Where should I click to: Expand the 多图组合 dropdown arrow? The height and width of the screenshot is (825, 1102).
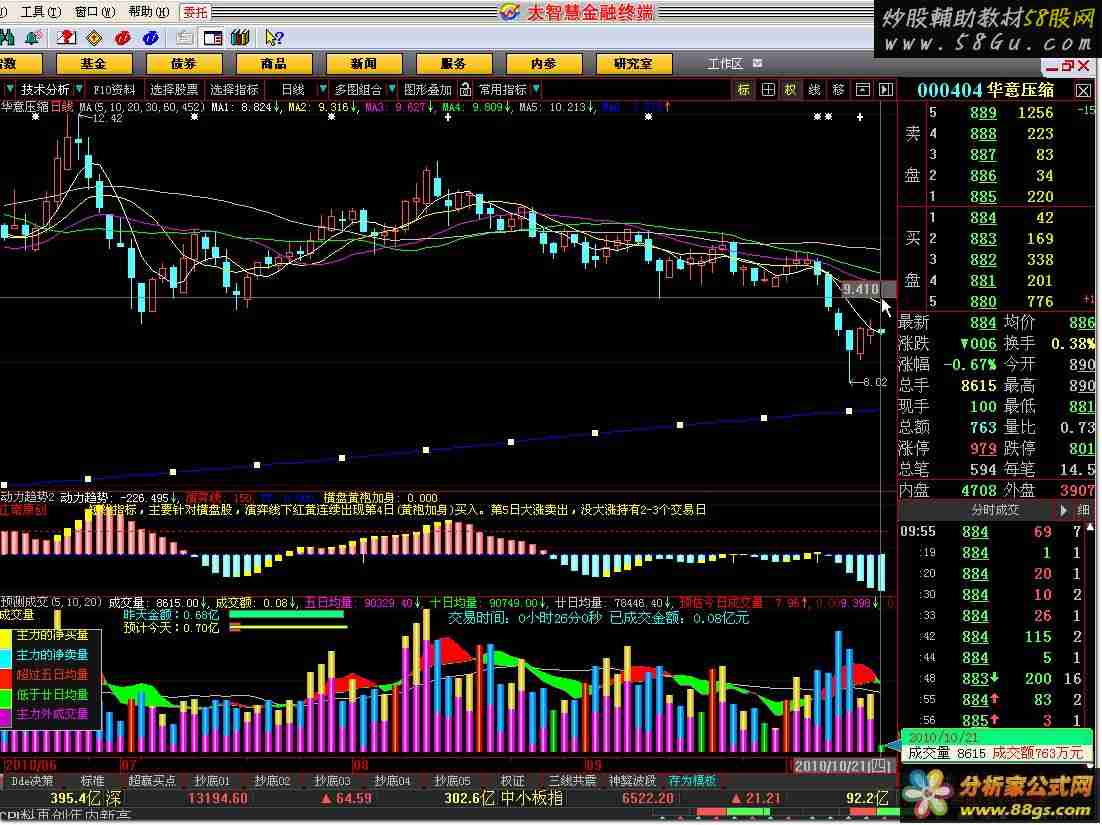click(391, 89)
